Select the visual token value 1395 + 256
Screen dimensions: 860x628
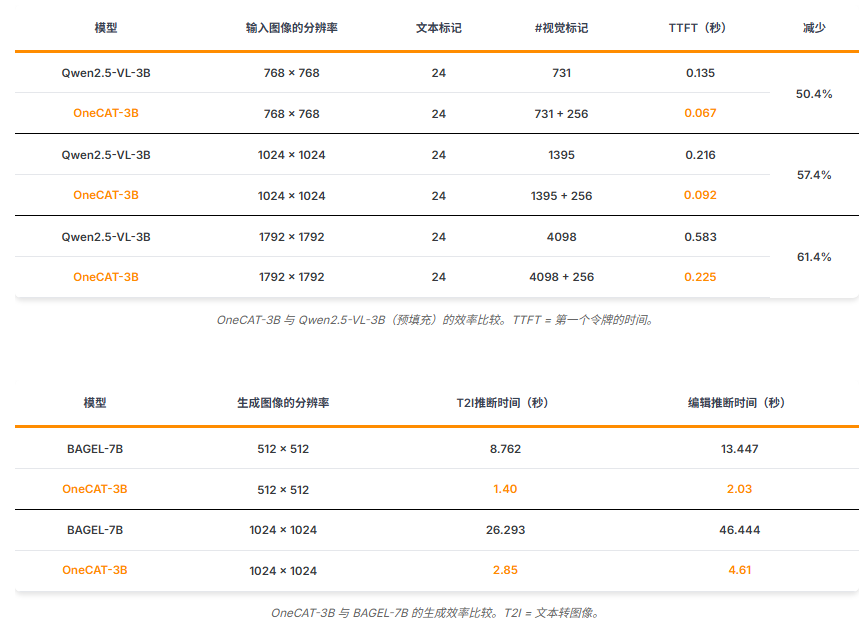coord(561,196)
